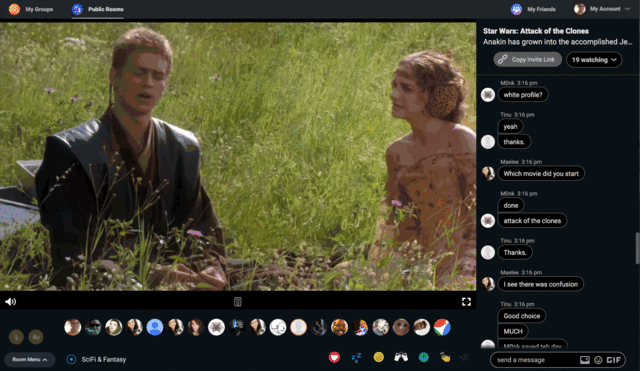Screen dimensions: 640x371
Task: Mute the video volume speaker icon
Action: (10, 302)
